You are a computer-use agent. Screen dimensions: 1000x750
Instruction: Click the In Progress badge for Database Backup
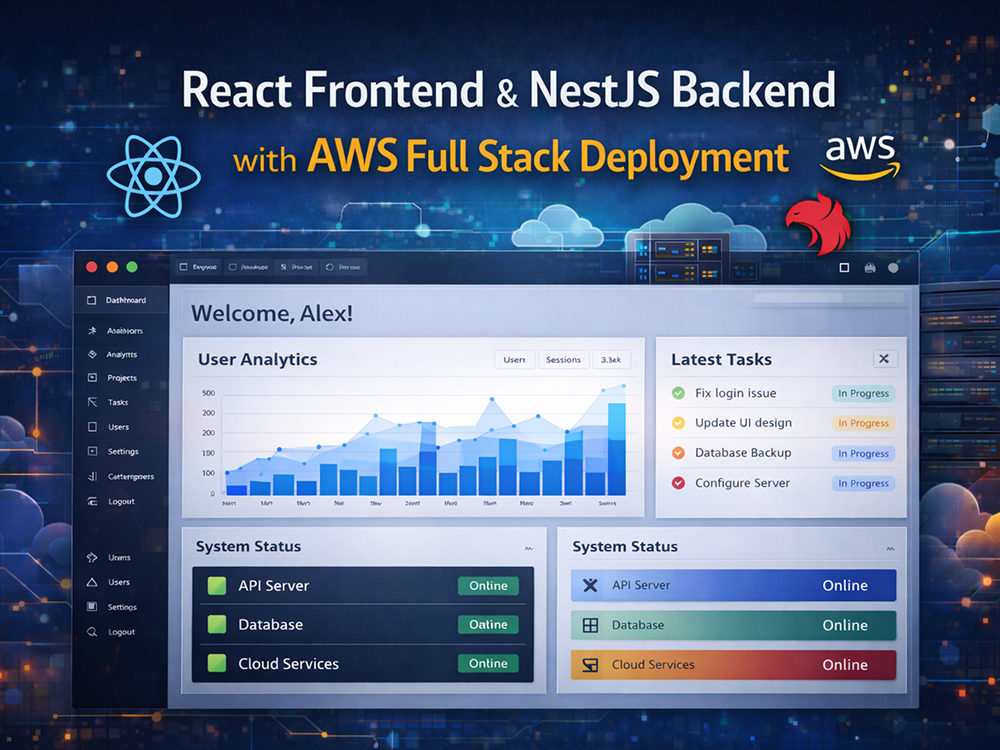864,453
